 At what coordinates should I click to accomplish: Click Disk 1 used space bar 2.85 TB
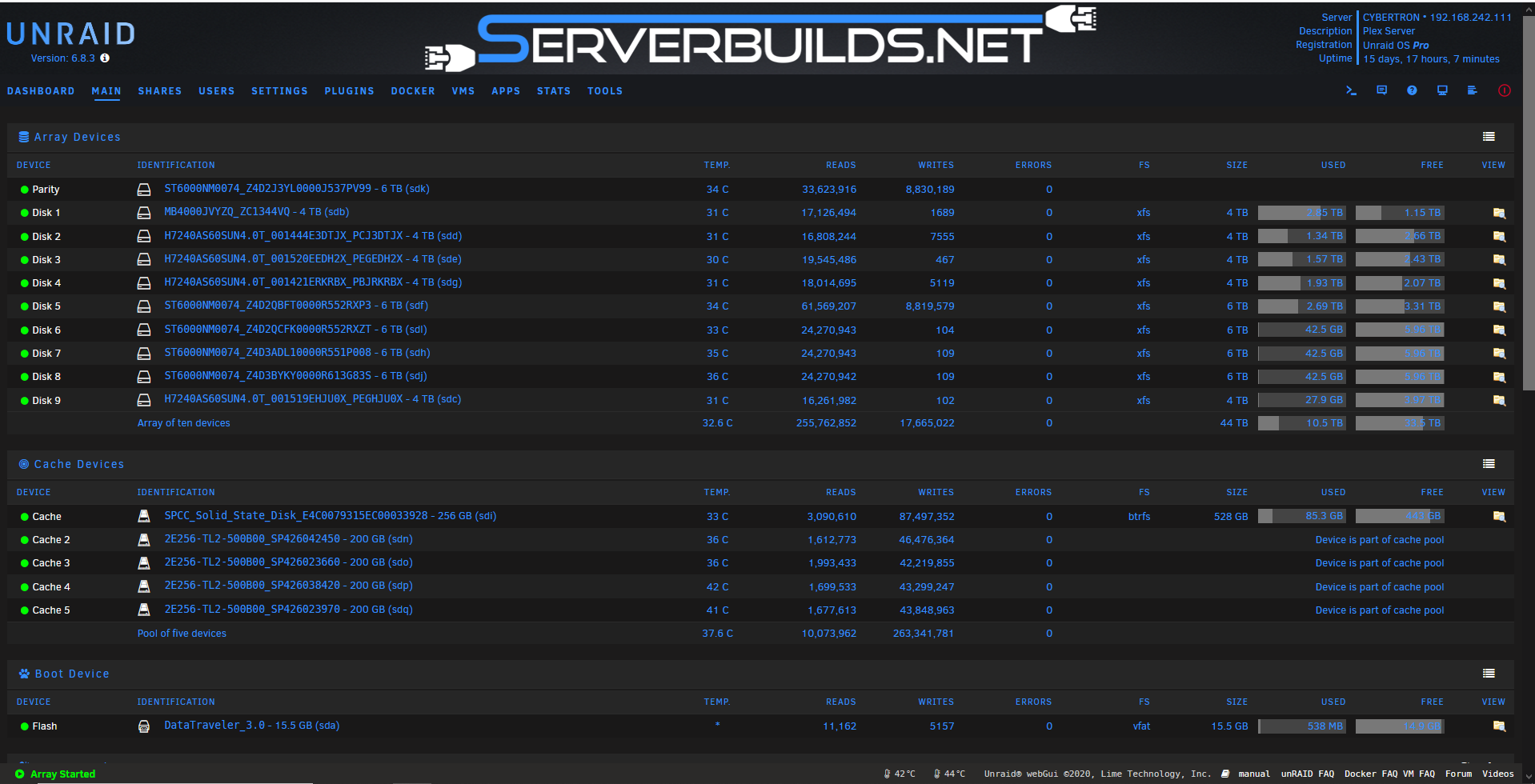[1302, 213]
